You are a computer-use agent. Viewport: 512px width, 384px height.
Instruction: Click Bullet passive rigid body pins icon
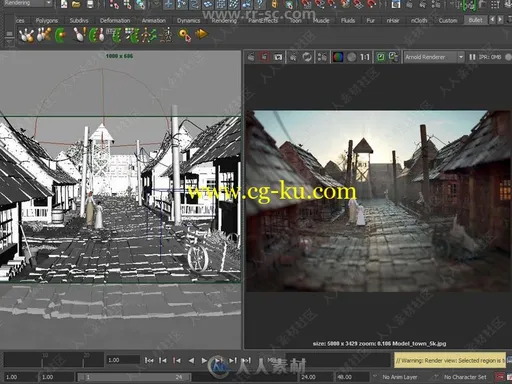44,35
